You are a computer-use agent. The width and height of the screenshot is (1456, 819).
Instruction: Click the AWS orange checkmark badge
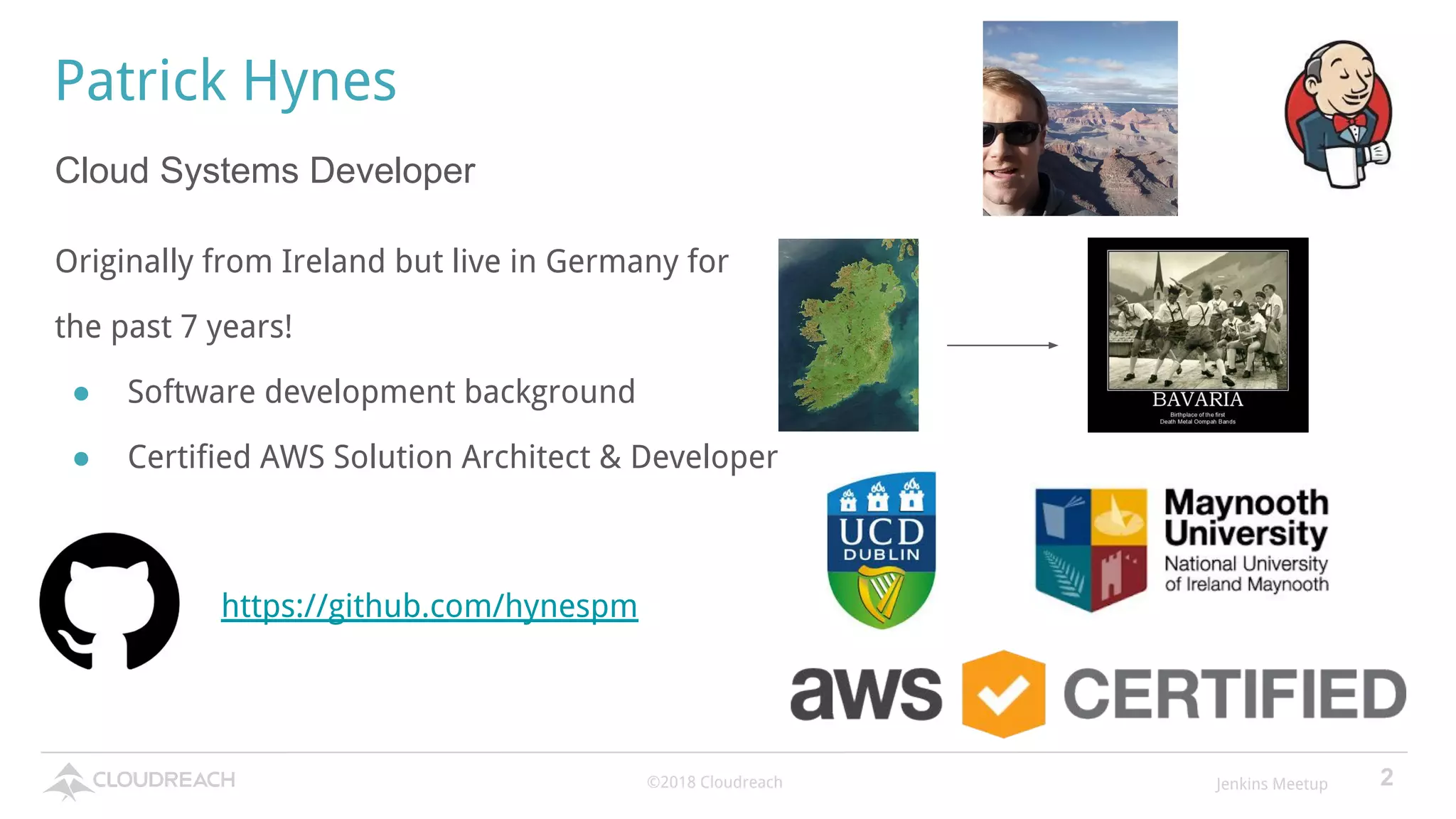[x=1002, y=694]
